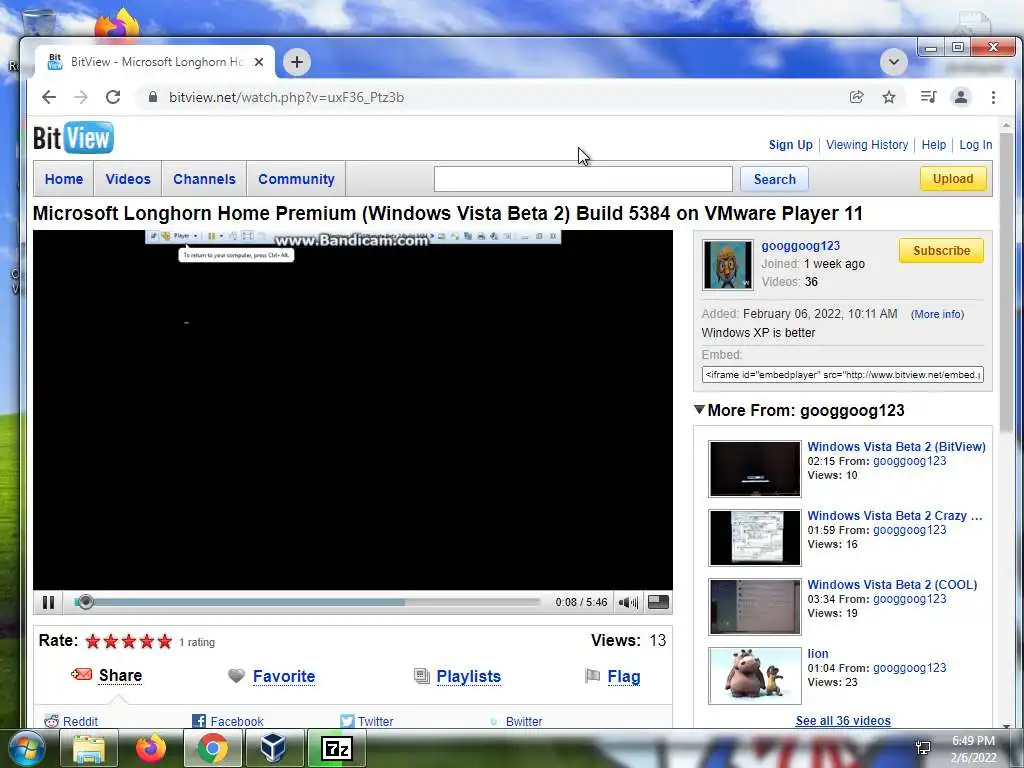Open a new tab with the plus button
1024x768 pixels.
click(296, 62)
